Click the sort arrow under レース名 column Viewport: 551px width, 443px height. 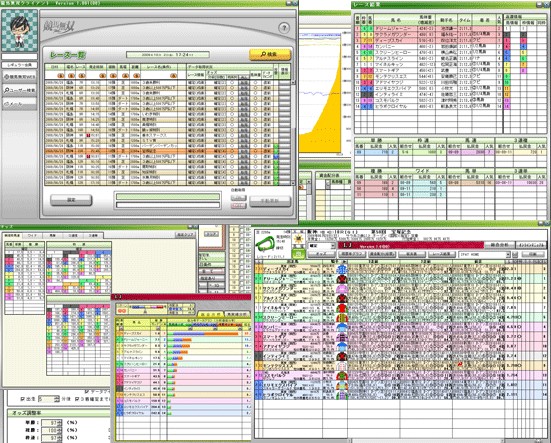click(173, 76)
